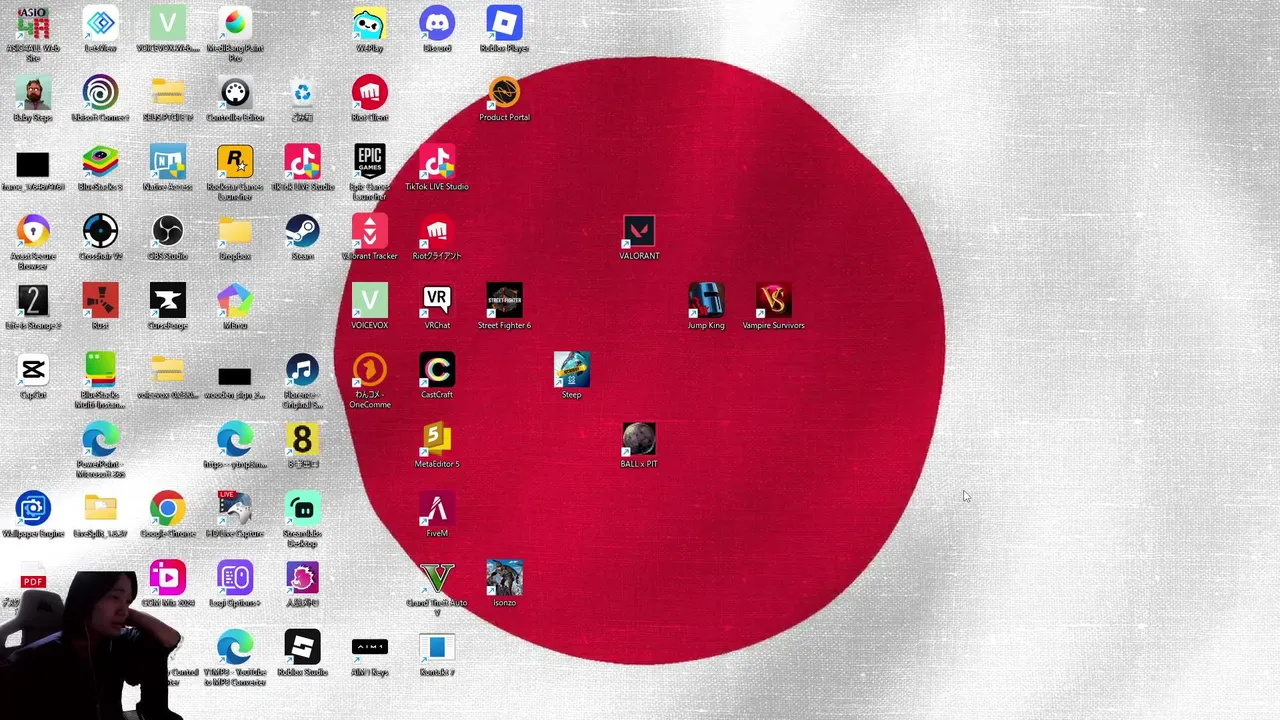Launch BlueStacks 5 from the desktop
Image resolution: width=1280 pixels, height=720 pixels.
[x=100, y=162]
